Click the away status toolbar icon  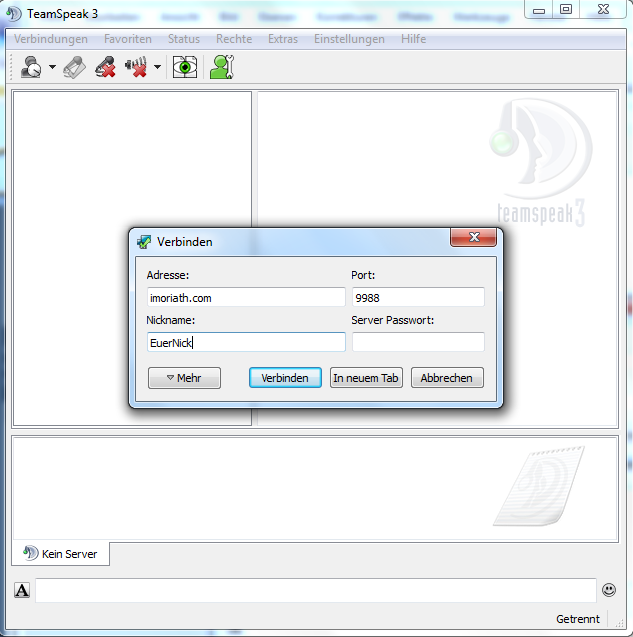[31, 68]
